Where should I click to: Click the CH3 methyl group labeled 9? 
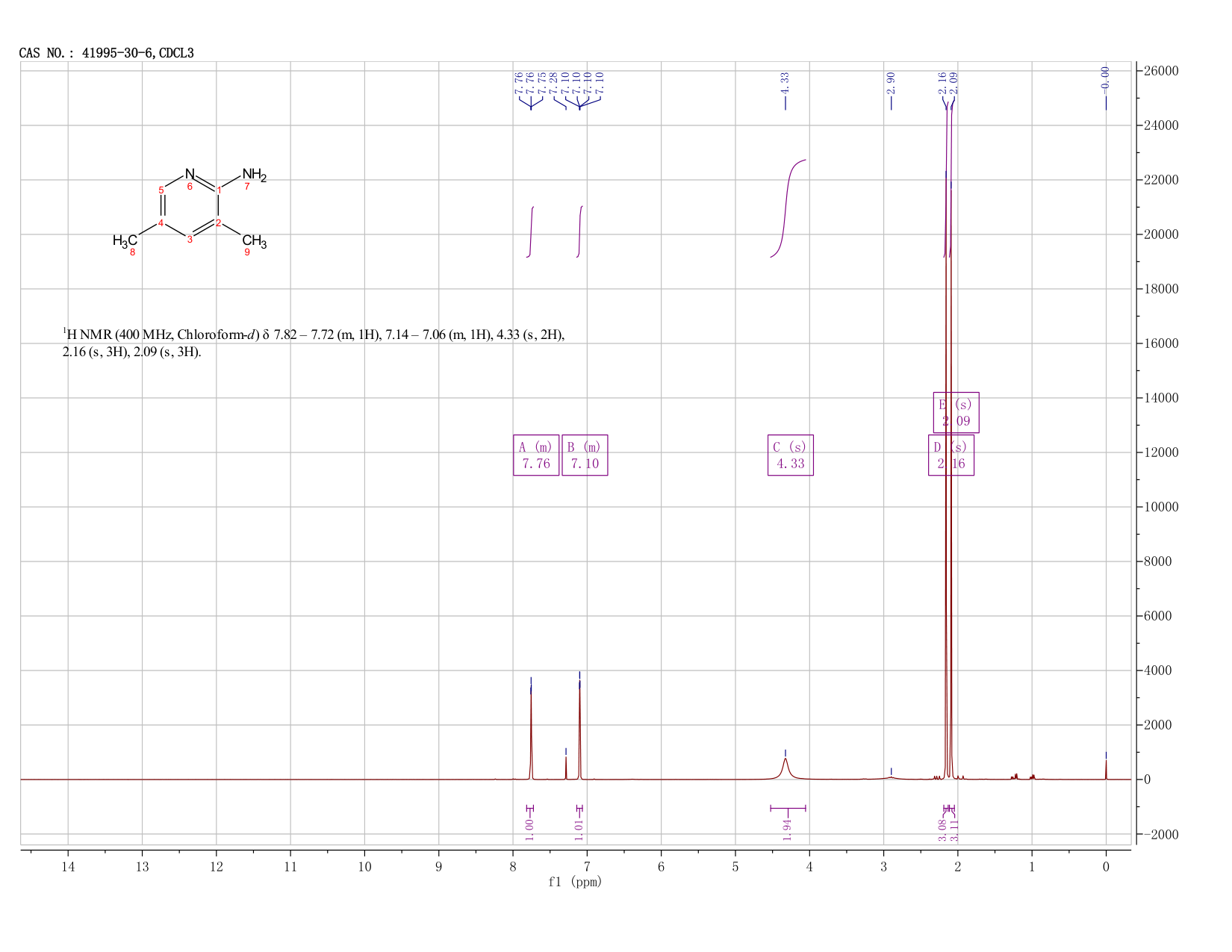[x=254, y=241]
